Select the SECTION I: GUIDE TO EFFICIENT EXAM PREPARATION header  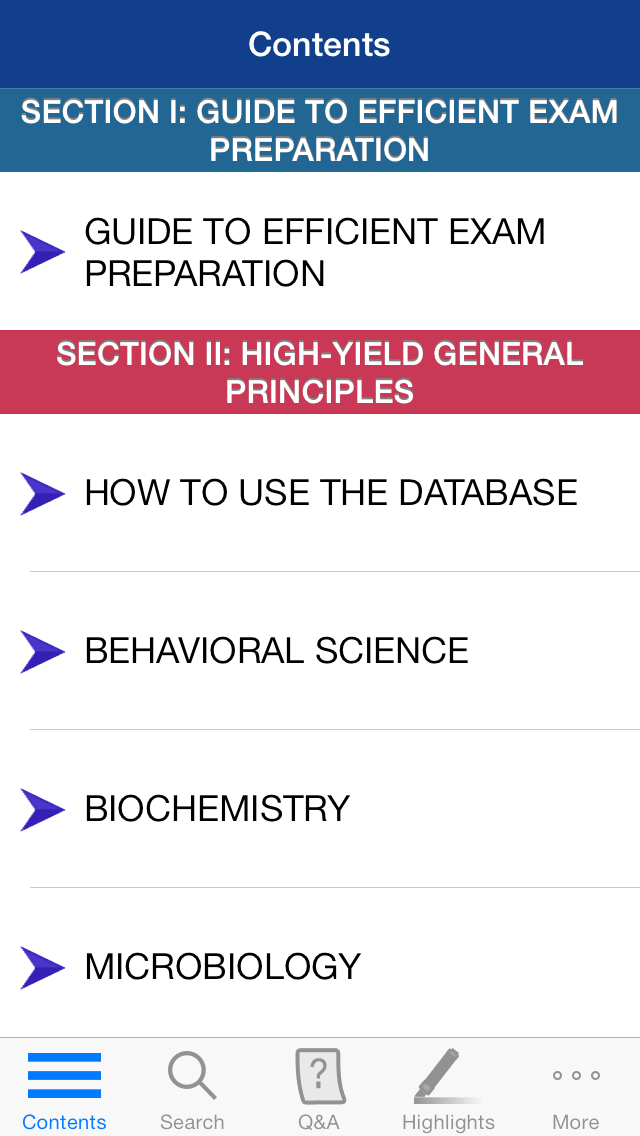click(320, 130)
